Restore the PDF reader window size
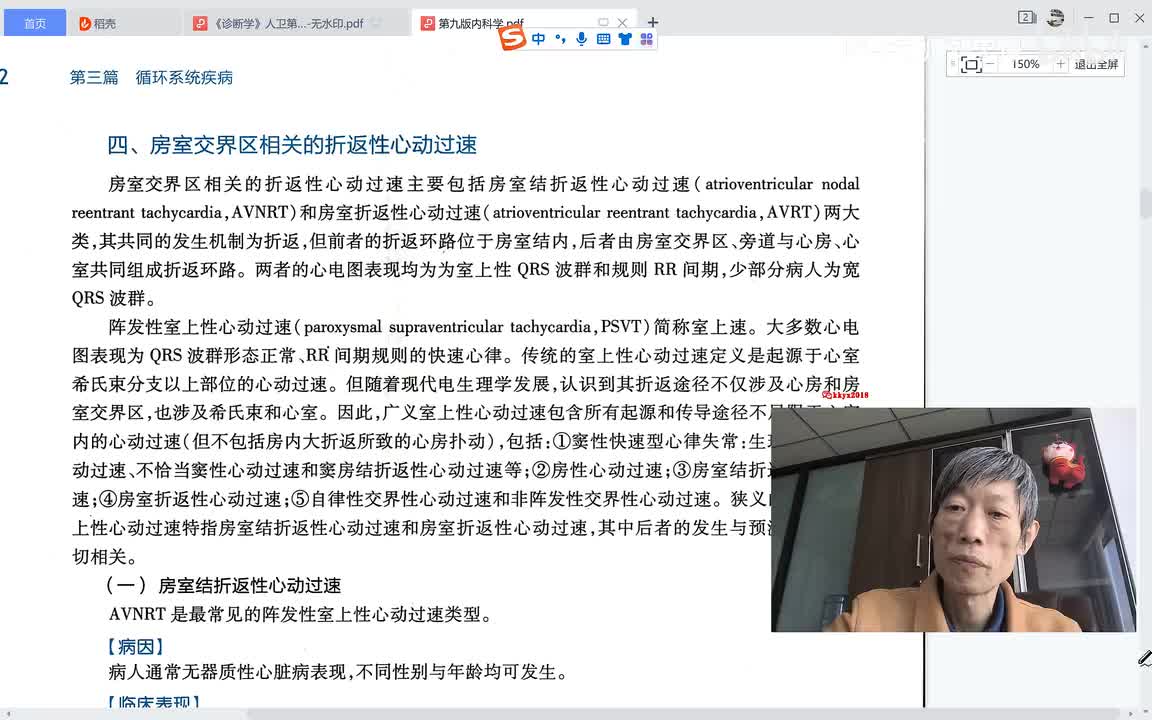1152x720 pixels. pos(1114,18)
